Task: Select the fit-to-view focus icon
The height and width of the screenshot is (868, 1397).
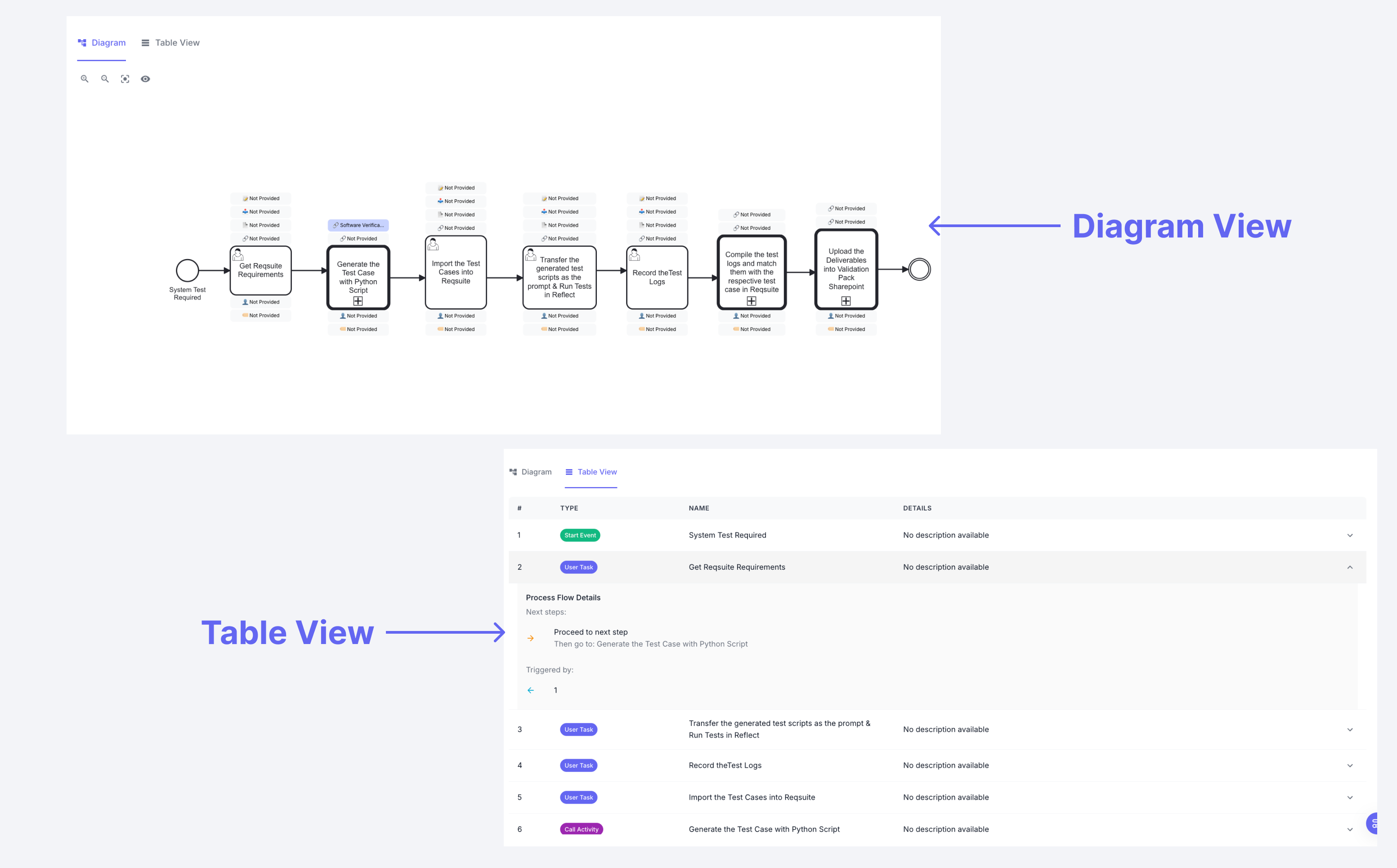Action: [x=125, y=79]
